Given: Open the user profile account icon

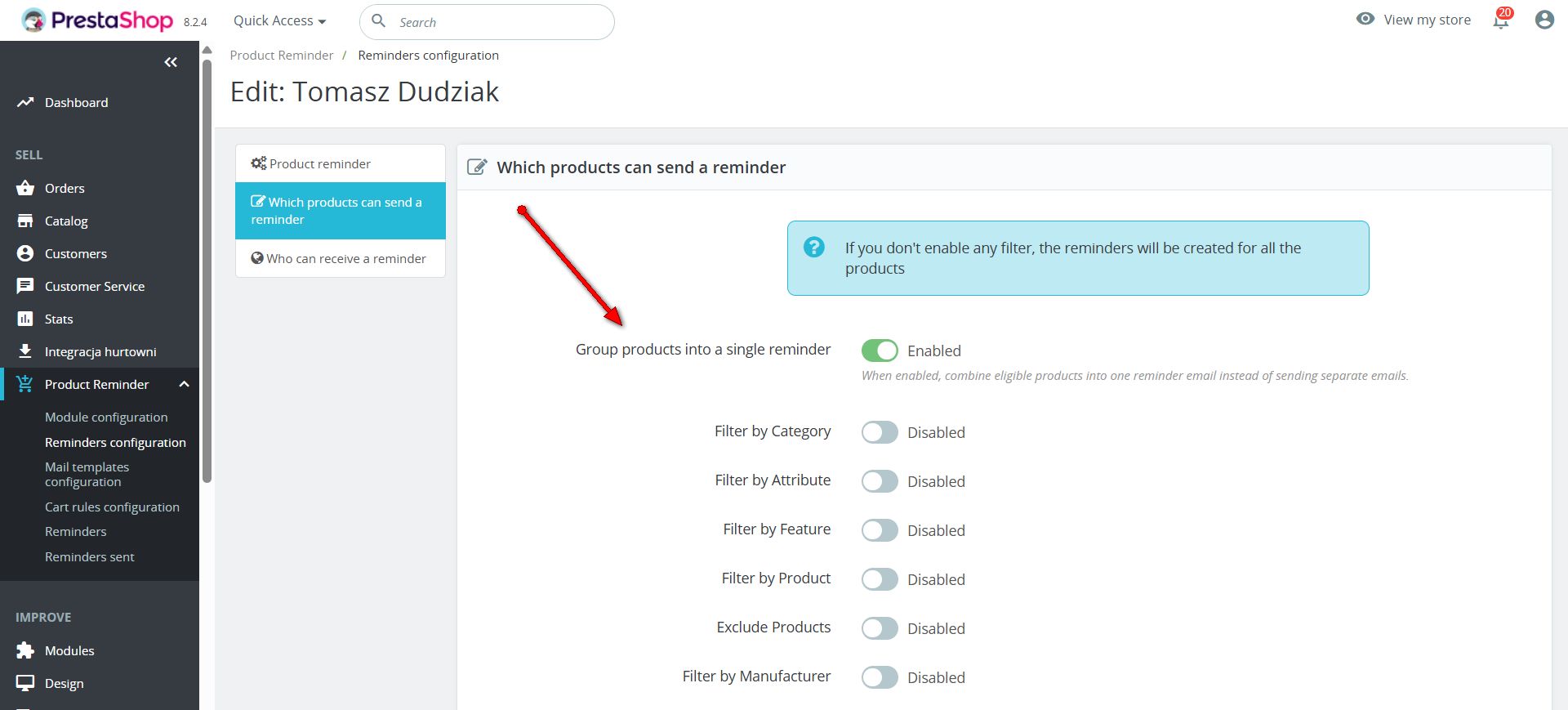Looking at the screenshot, I should click(x=1543, y=20).
